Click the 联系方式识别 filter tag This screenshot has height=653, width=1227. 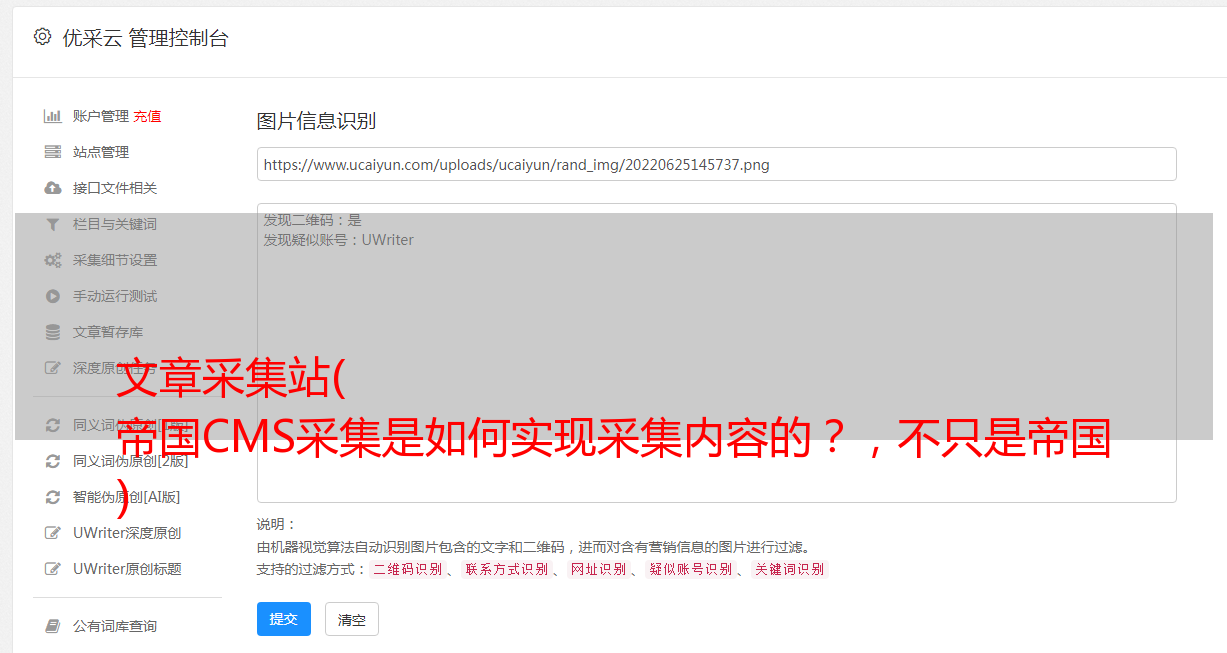506,569
